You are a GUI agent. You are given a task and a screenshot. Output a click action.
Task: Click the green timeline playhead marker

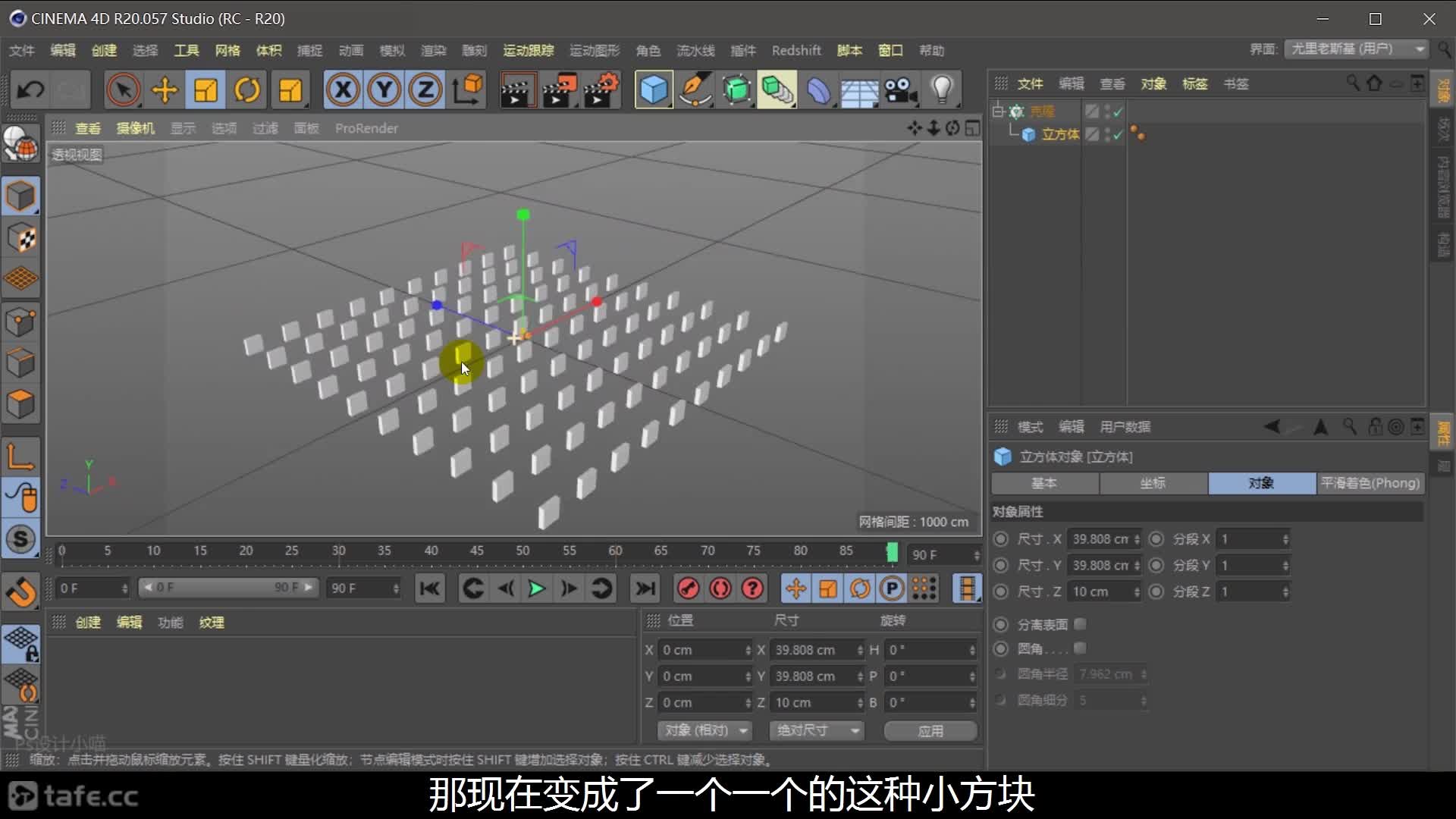(892, 552)
